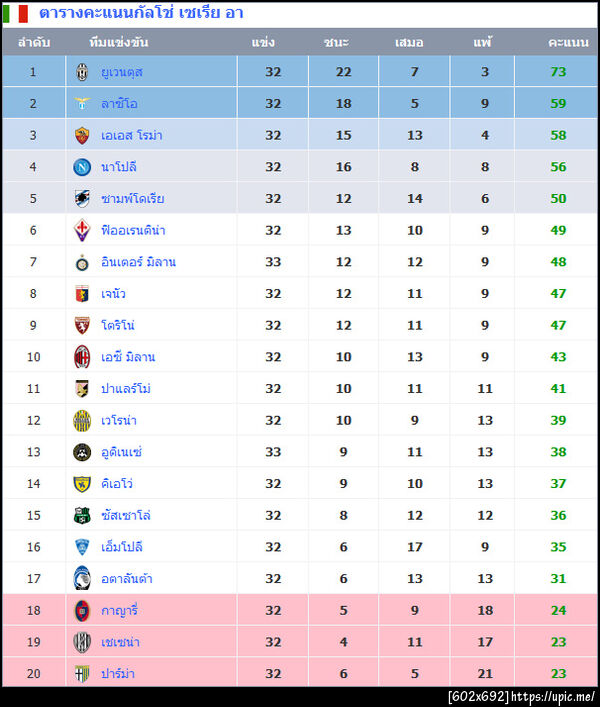Open the ปาแลร์โม่ team link
This screenshot has width=600, height=707.
(126, 388)
